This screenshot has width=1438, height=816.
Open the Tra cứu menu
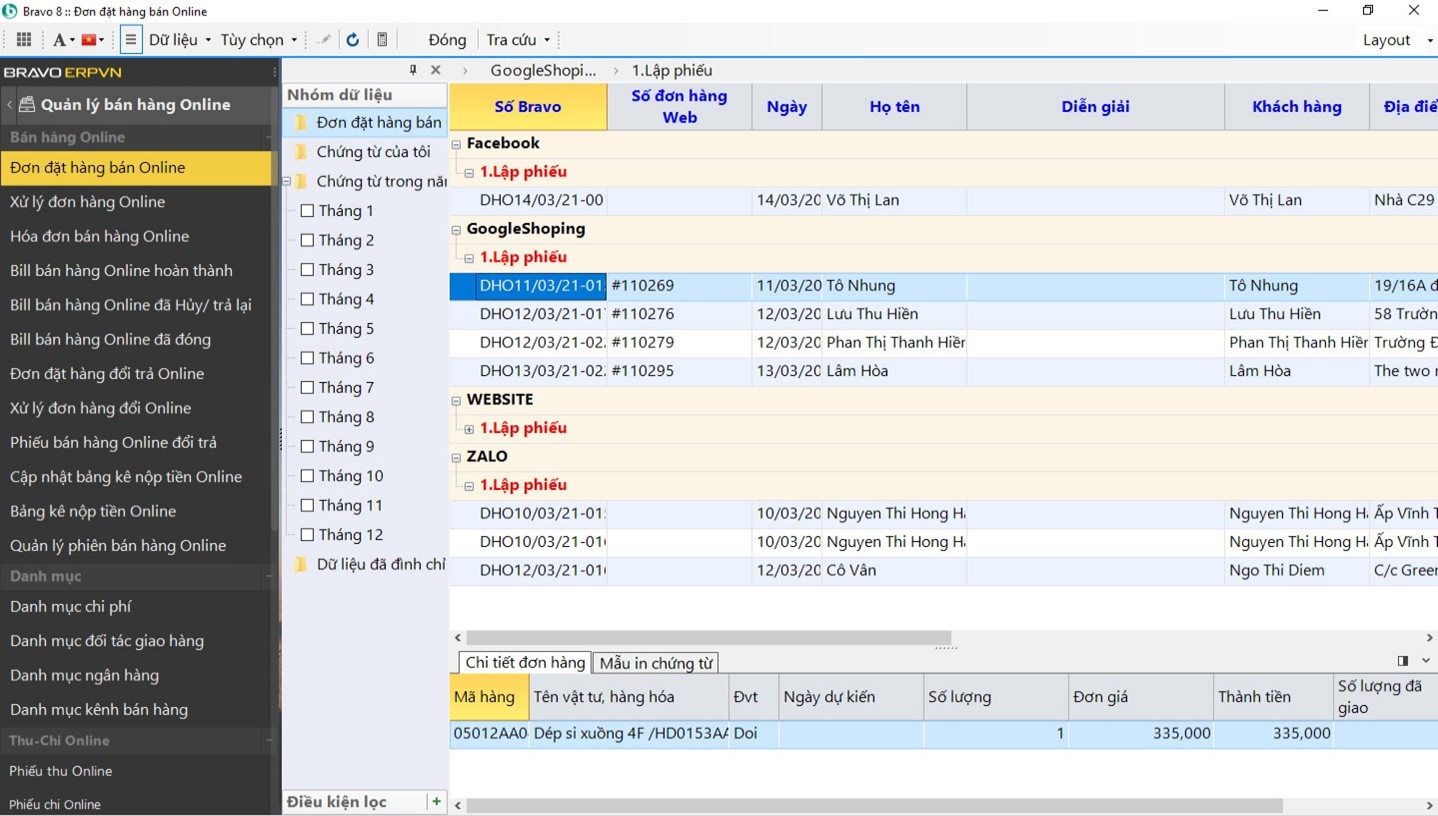(518, 40)
